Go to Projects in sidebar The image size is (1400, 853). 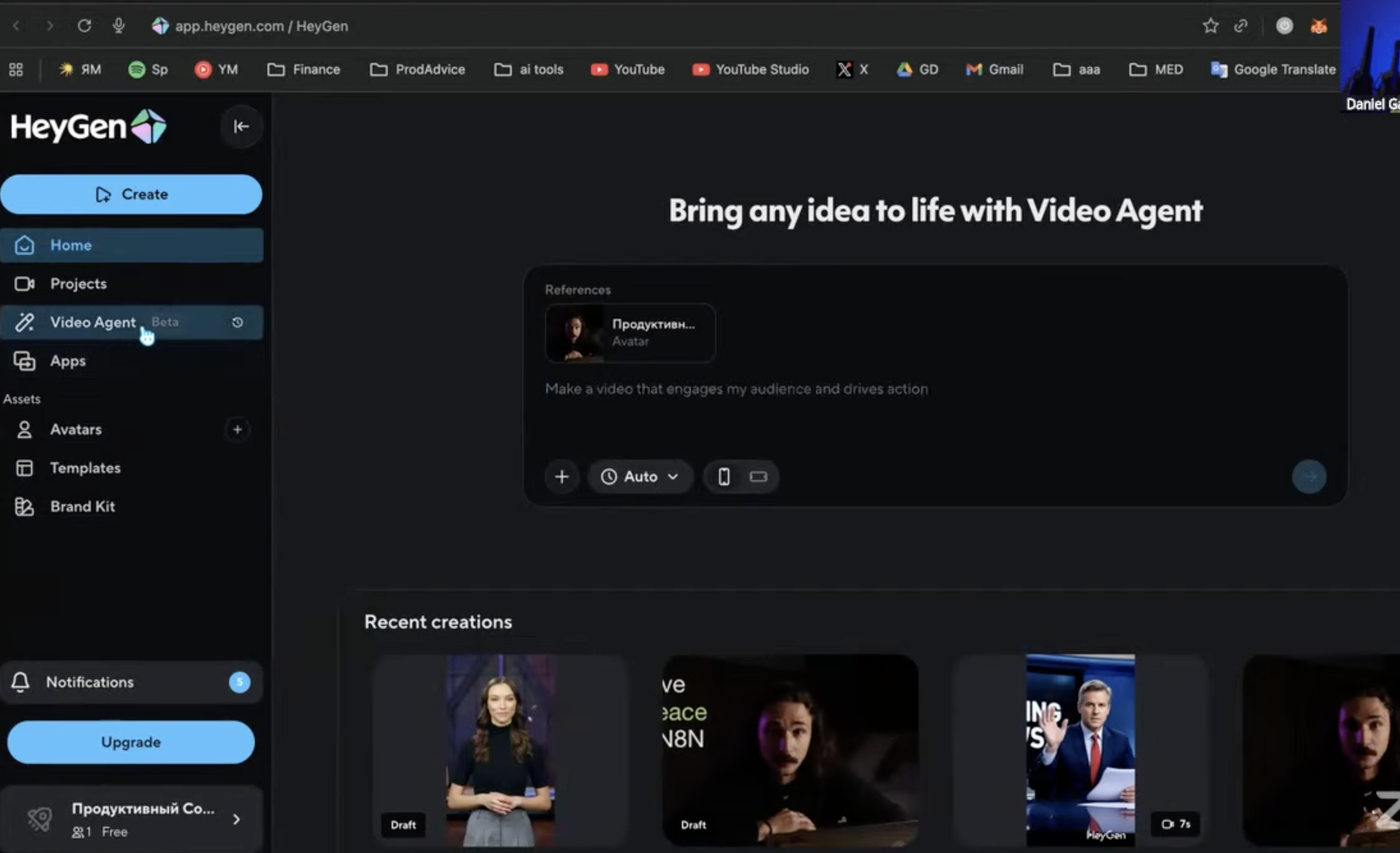point(79,283)
